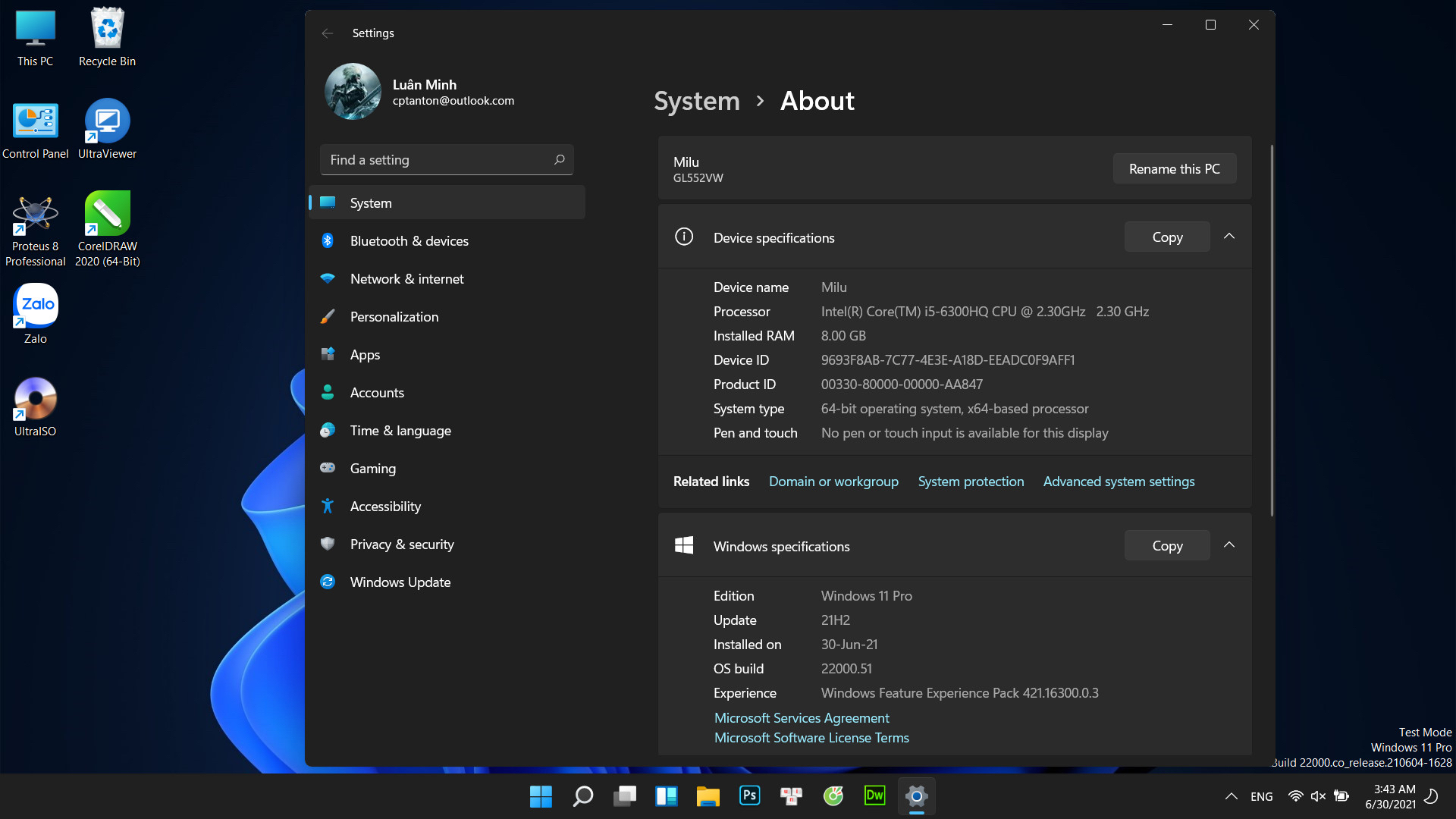Show hidden system tray icons
Viewport: 1456px width, 819px height.
(x=1231, y=796)
